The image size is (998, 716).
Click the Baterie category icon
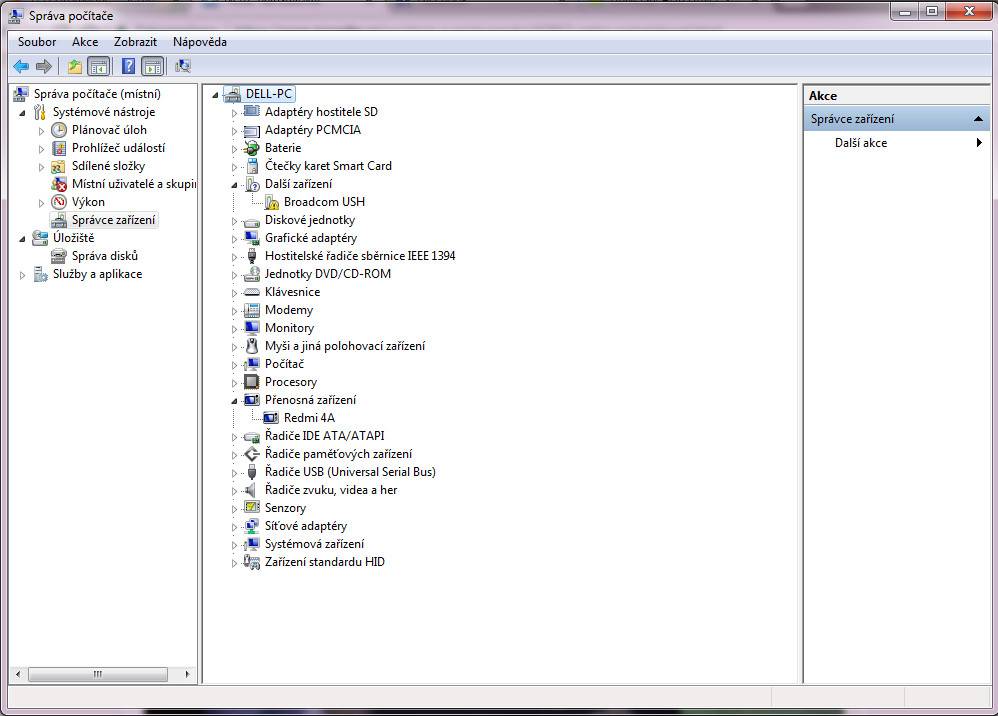point(252,148)
